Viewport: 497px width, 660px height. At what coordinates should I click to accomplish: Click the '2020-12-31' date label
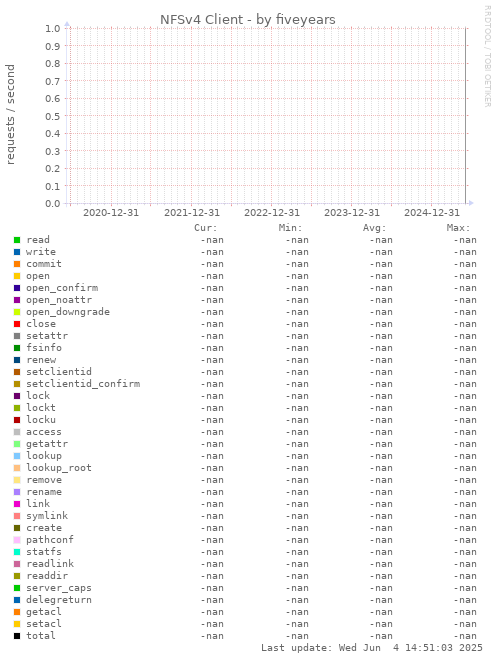(111, 213)
